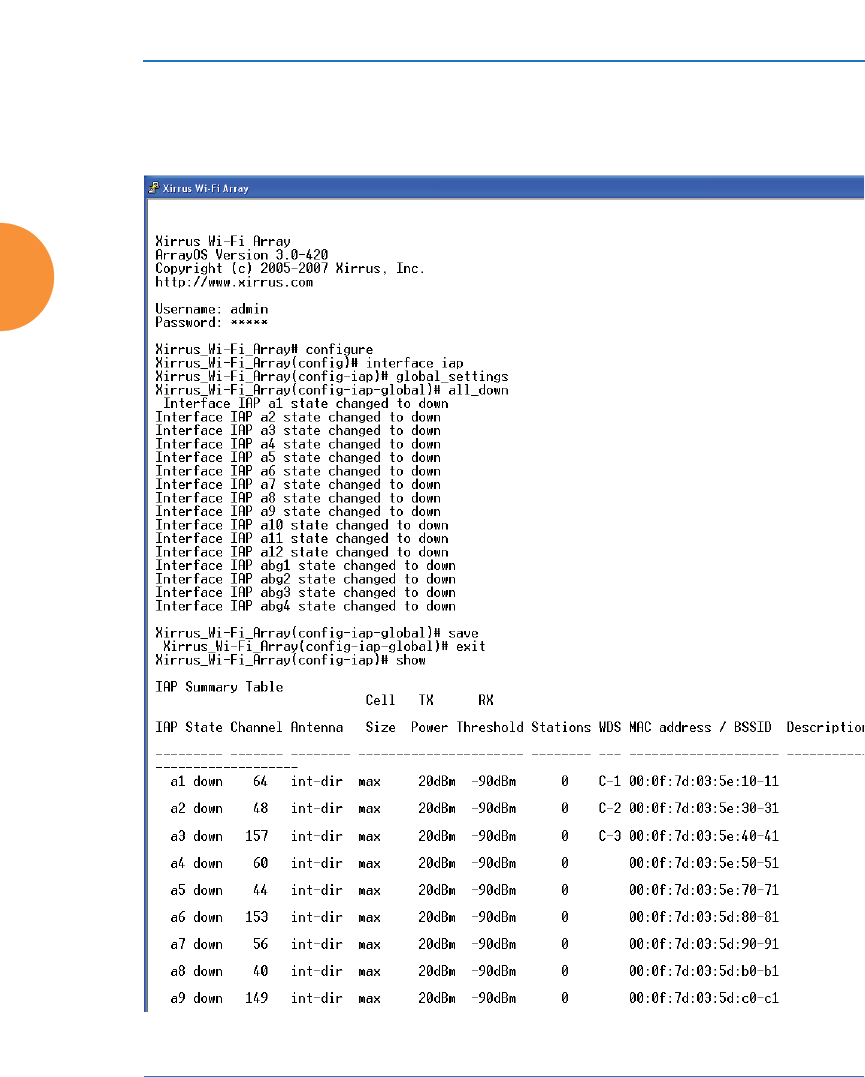
Task: Click channel value 64 in row a1
Action: pos(260,782)
